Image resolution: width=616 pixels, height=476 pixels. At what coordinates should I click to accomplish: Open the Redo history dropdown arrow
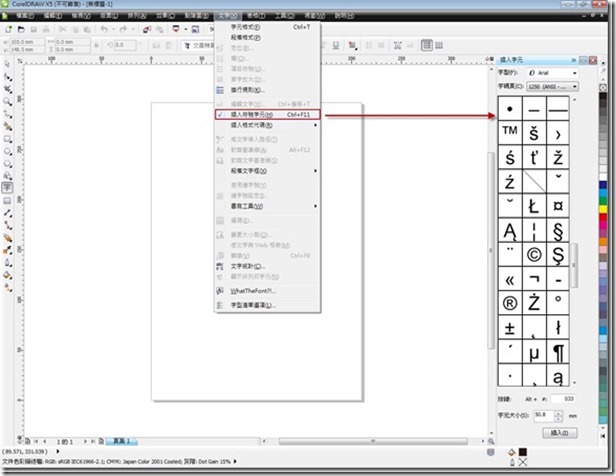[x=133, y=29]
